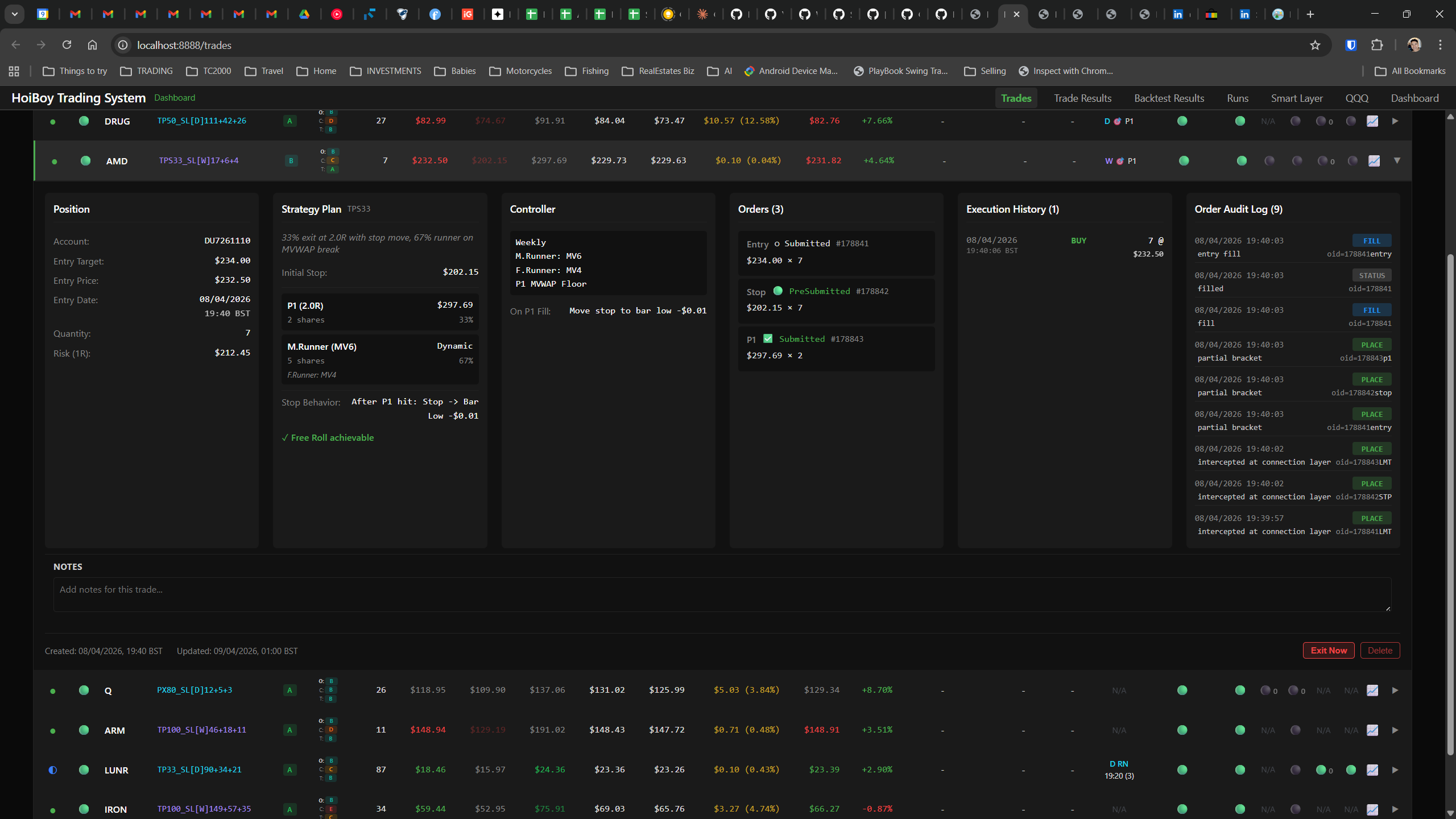Open the Trade Results tab

[x=1082, y=98]
